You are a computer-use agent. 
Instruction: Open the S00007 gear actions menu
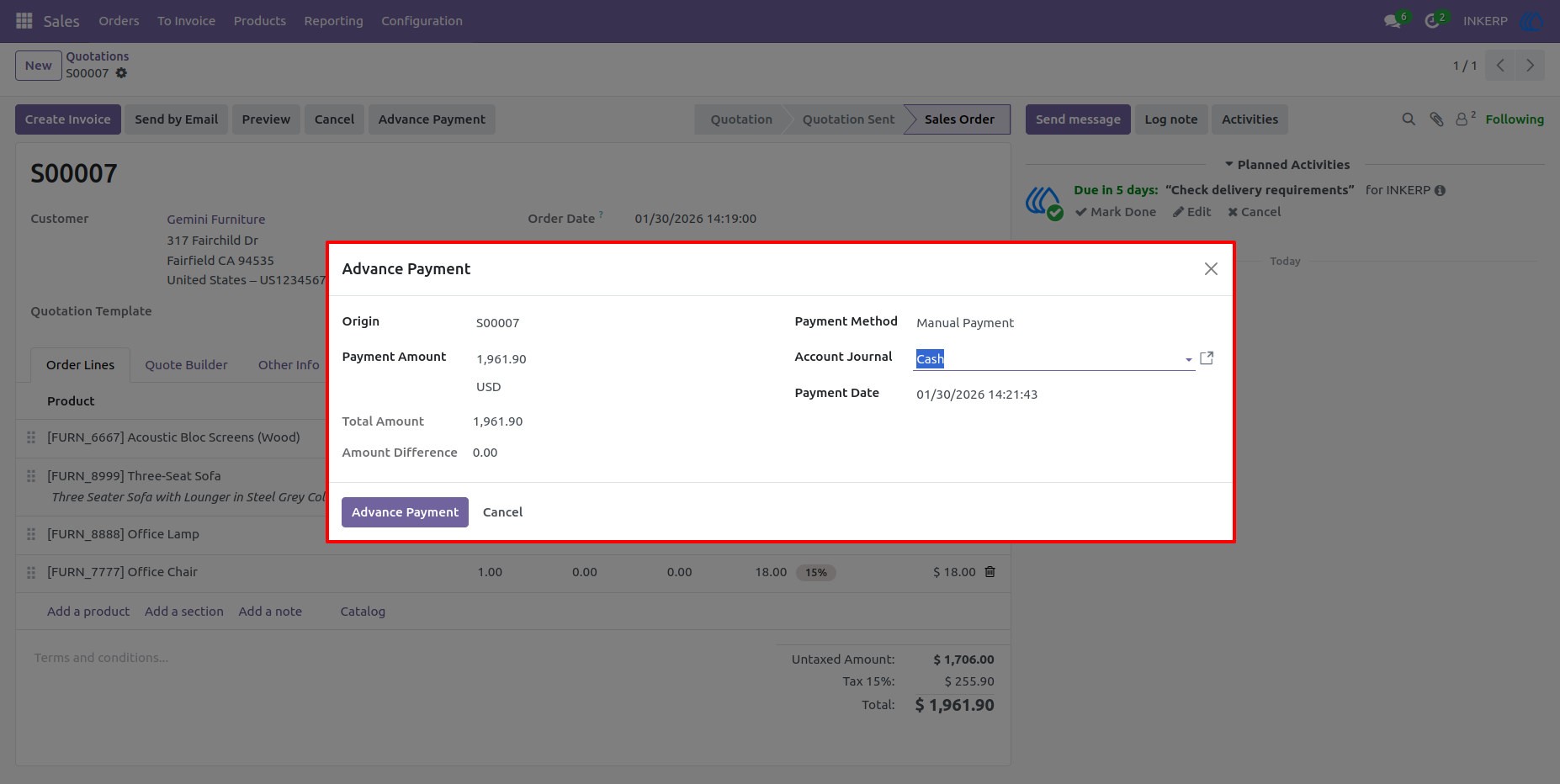point(121,73)
